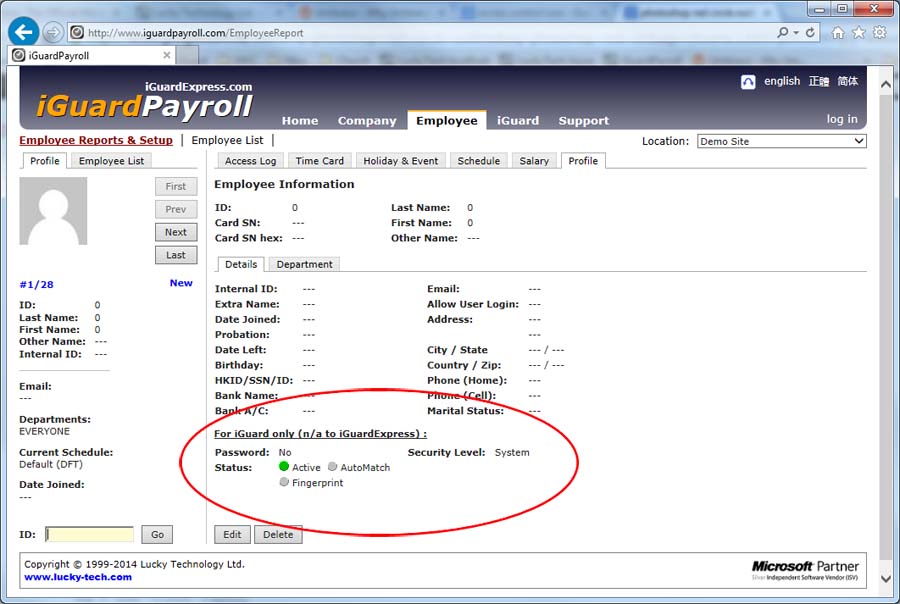900x604 pixels.
Task: Open the address bar search magnifier
Action: [782, 33]
